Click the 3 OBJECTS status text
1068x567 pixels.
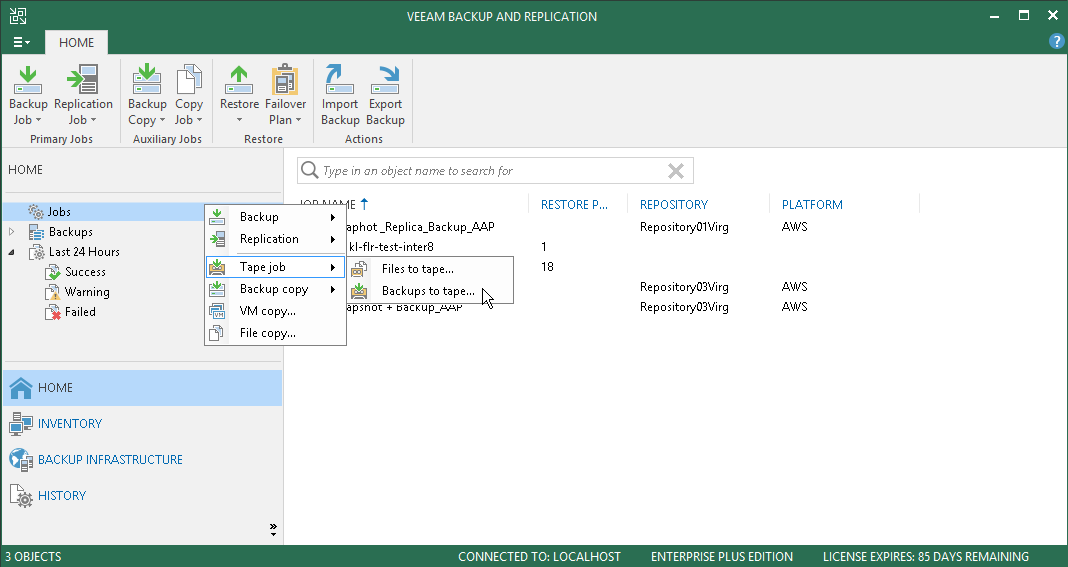click(33, 557)
